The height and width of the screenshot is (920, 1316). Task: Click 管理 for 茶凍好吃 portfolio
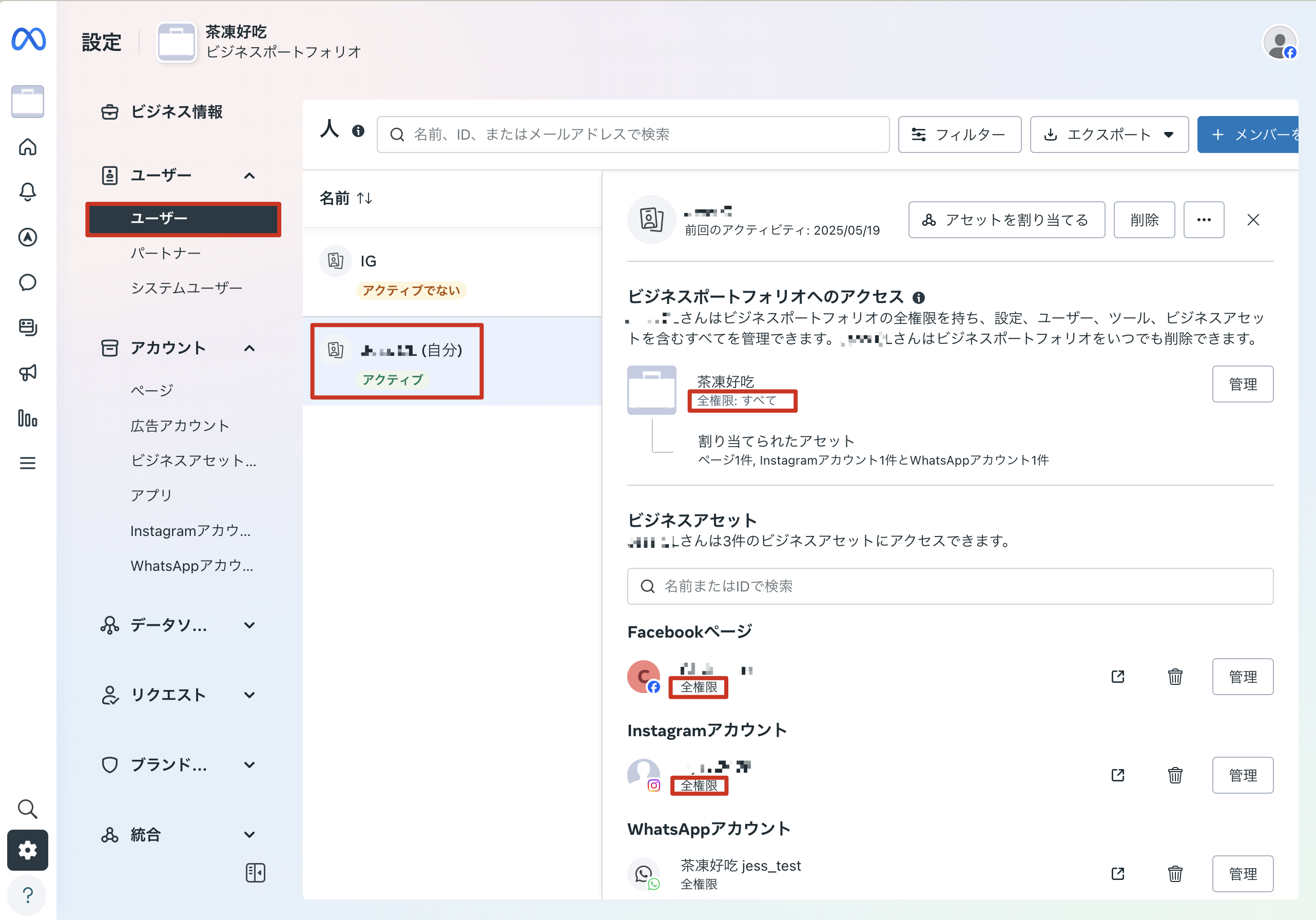(1243, 384)
